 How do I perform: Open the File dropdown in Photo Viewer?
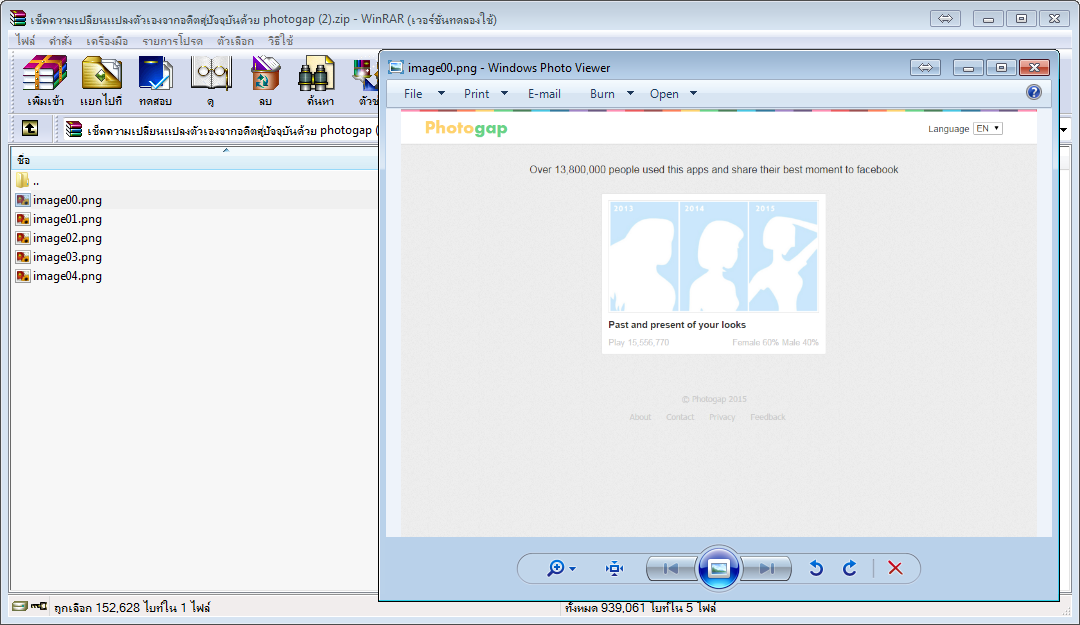pos(424,94)
